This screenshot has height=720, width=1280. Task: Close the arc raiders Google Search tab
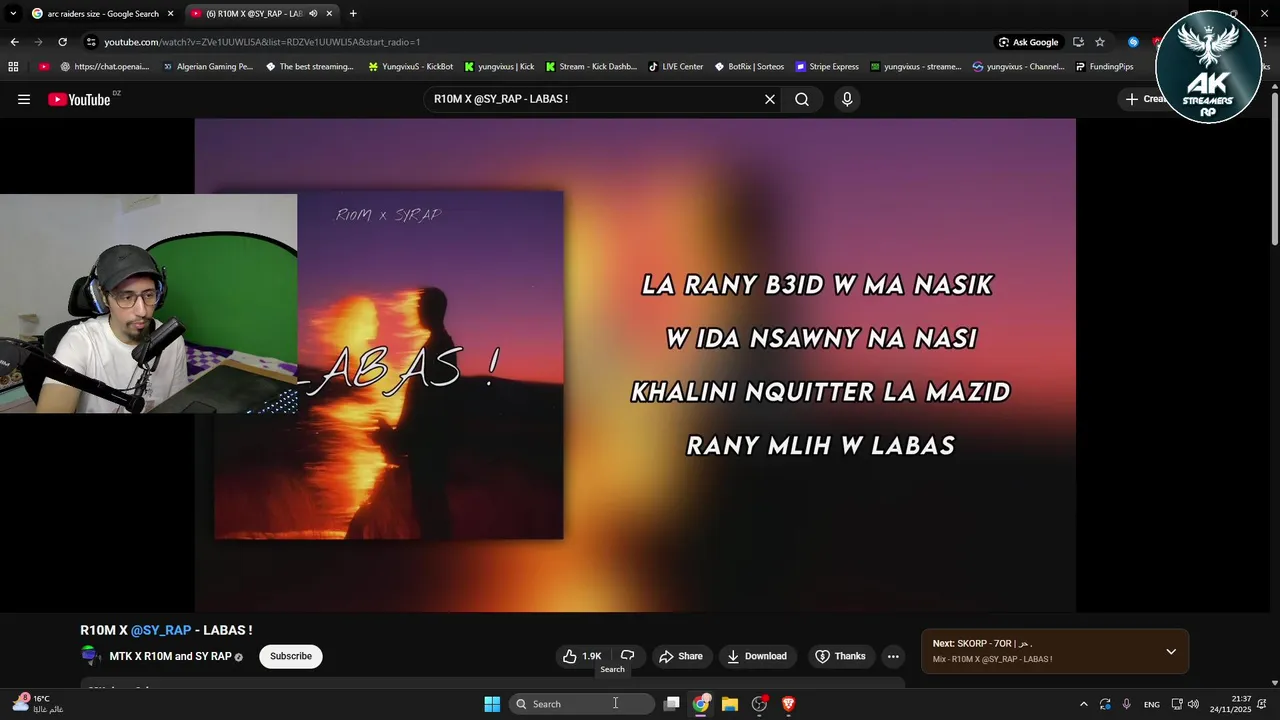[x=171, y=14]
